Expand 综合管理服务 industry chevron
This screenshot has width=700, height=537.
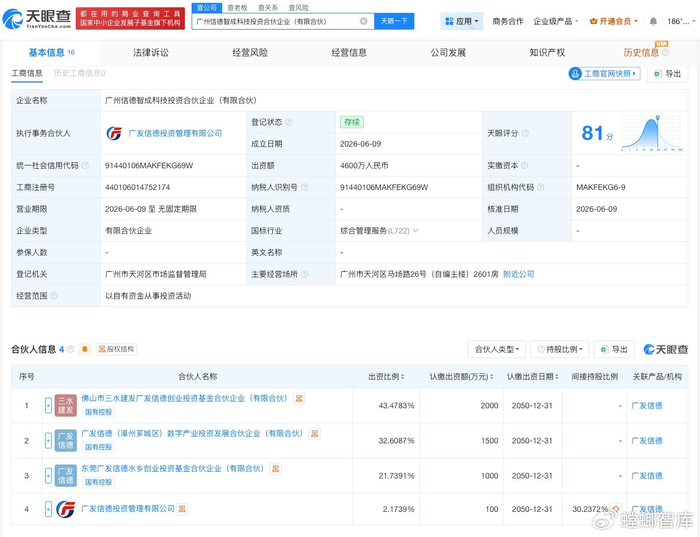click(x=416, y=231)
